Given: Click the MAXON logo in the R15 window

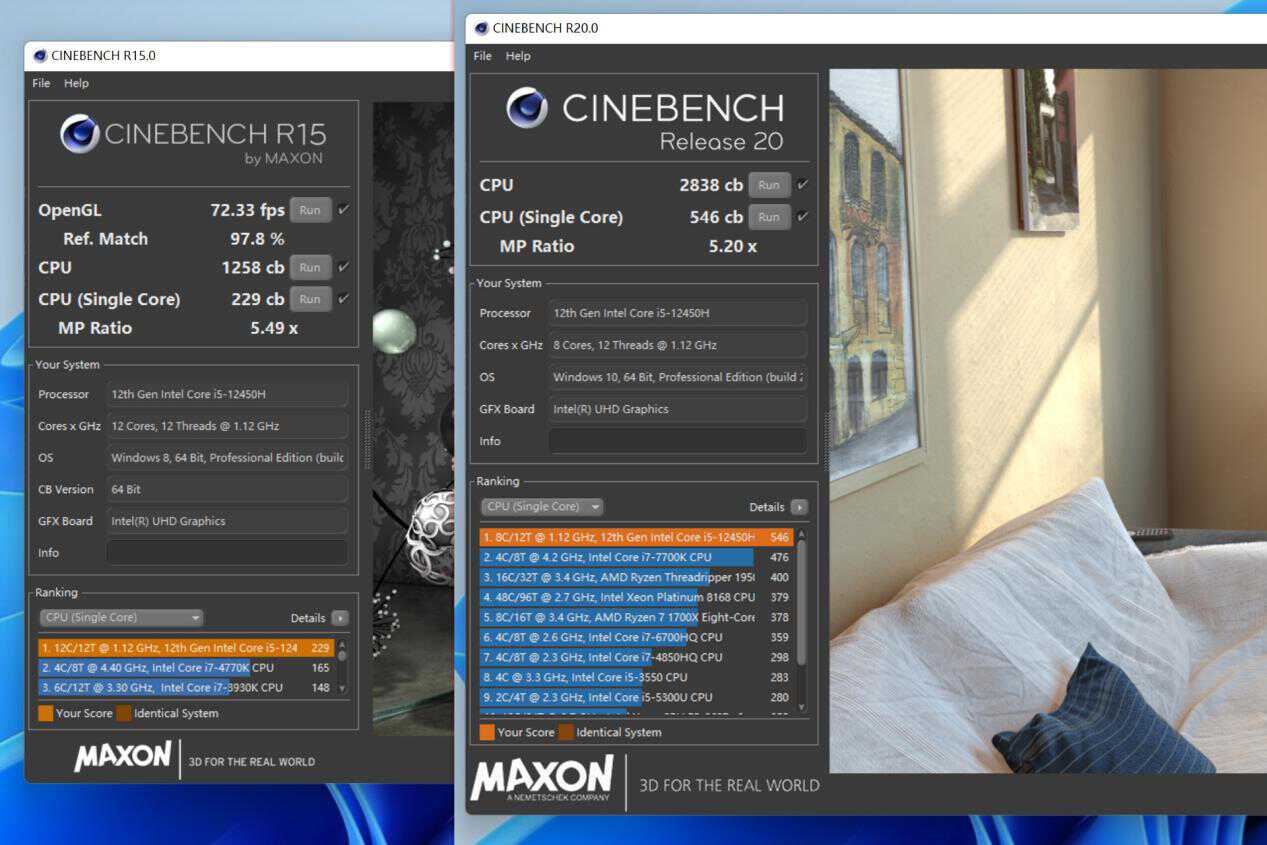Looking at the screenshot, I should coord(123,757).
